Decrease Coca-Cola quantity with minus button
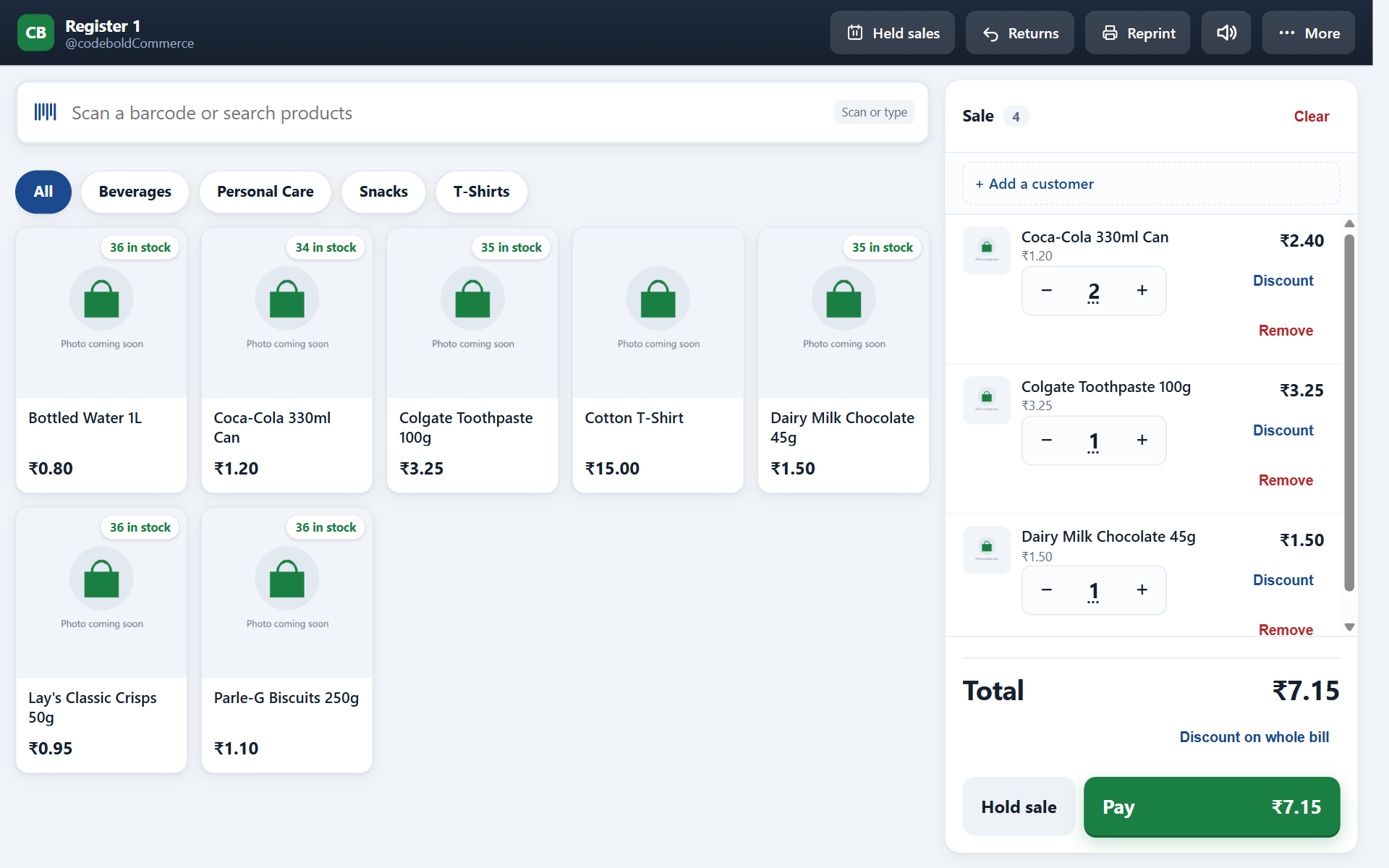This screenshot has height=868, width=1389. 1046,290
